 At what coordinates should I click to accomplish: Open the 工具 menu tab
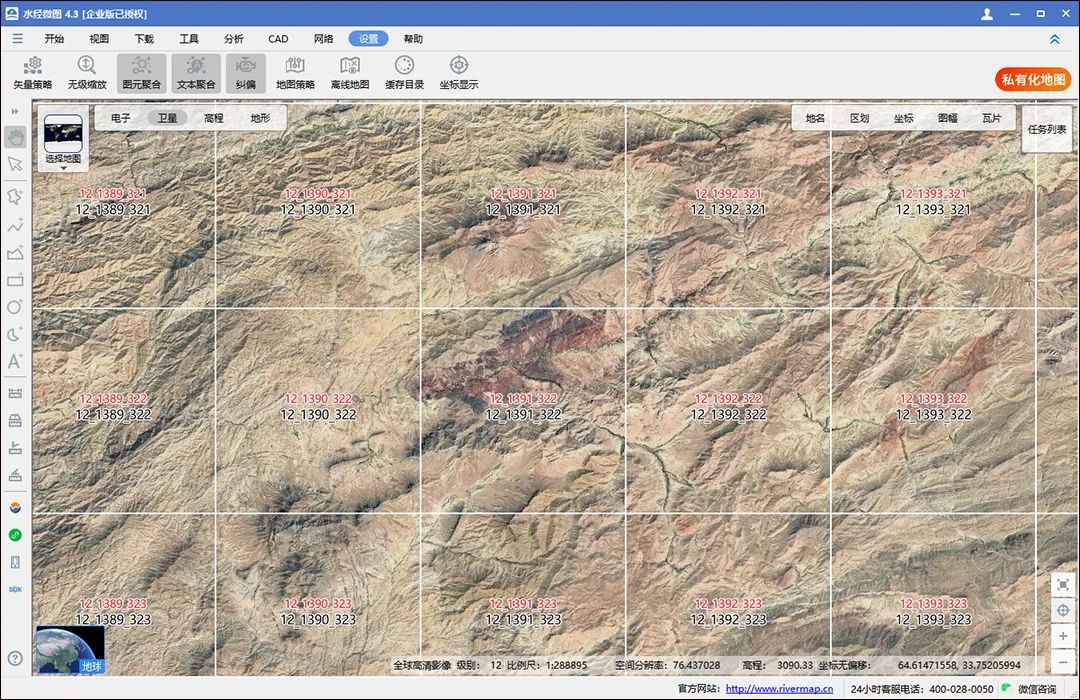click(189, 39)
